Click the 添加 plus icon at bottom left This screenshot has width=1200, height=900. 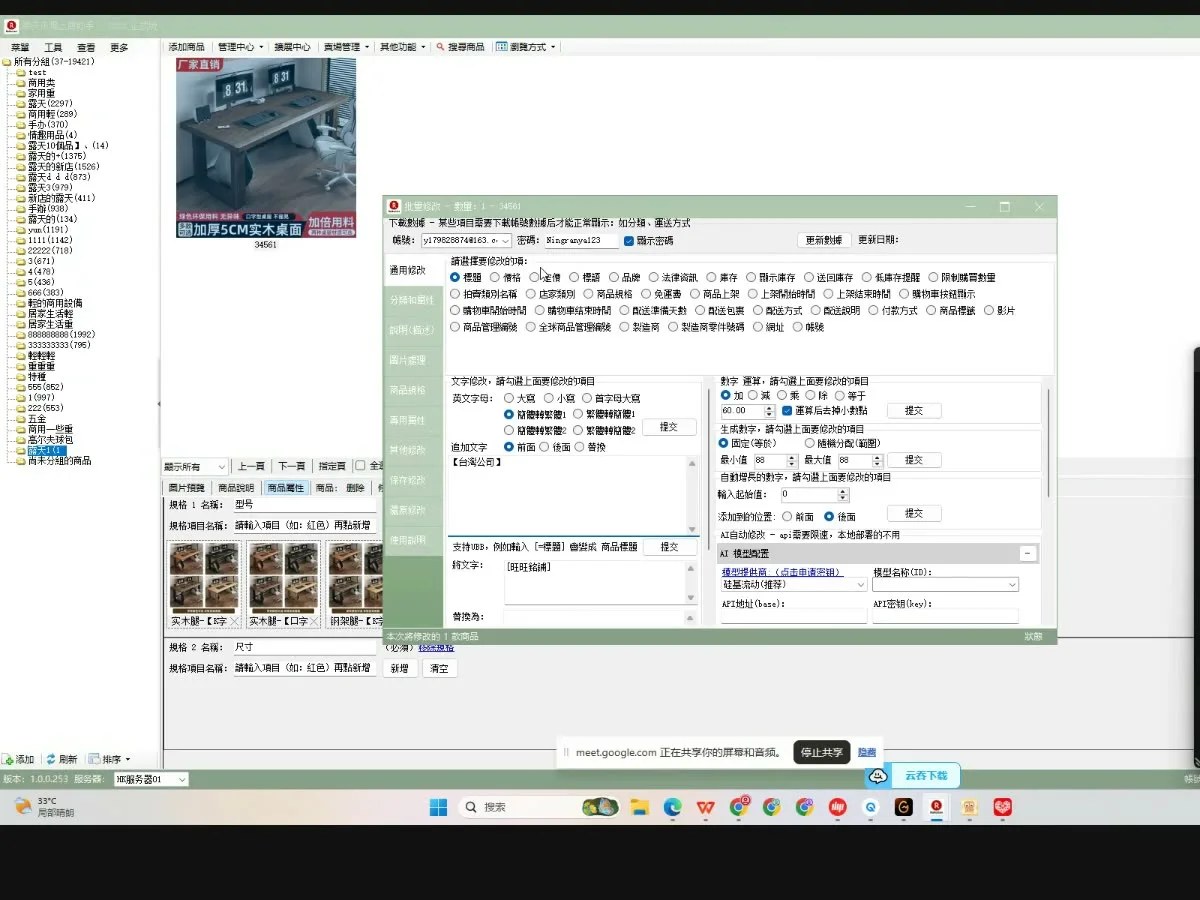click(8, 760)
